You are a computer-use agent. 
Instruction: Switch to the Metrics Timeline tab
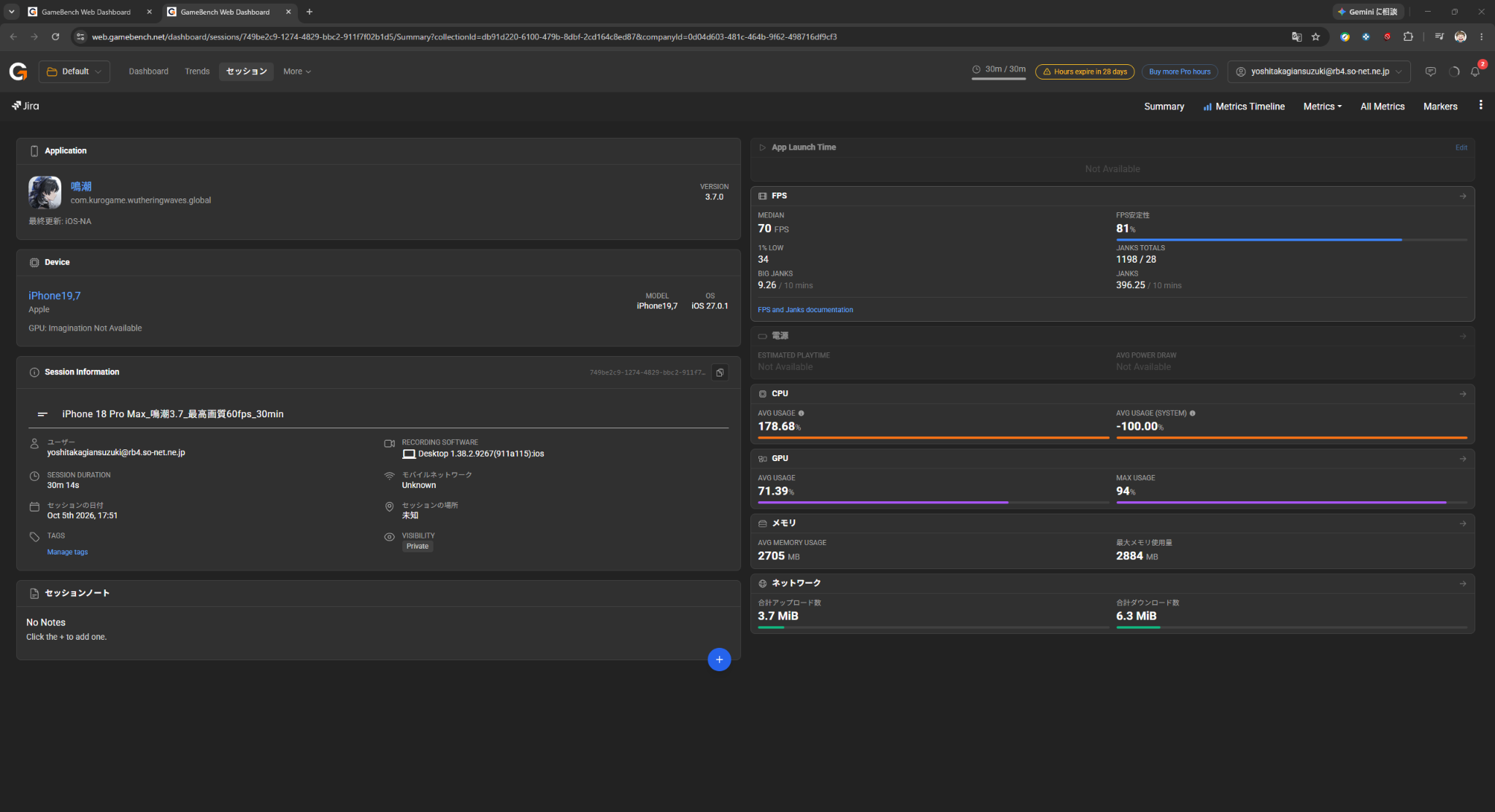1244,107
